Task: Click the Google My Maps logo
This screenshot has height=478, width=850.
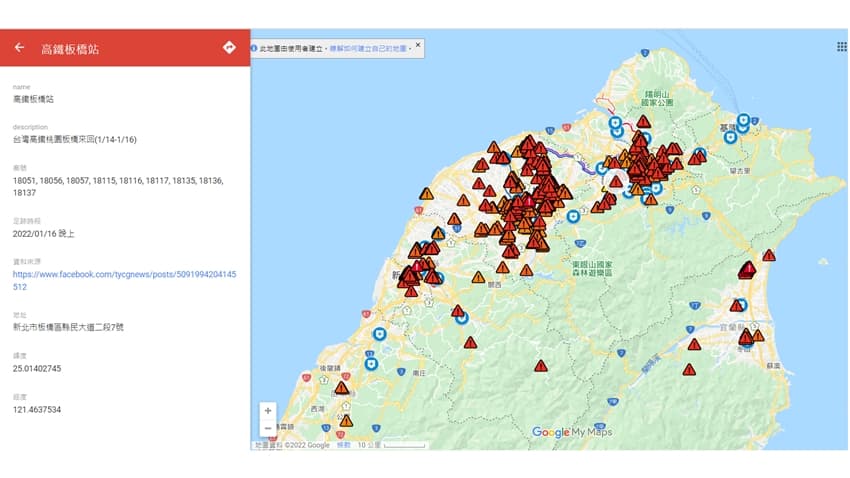Action: 572,432
